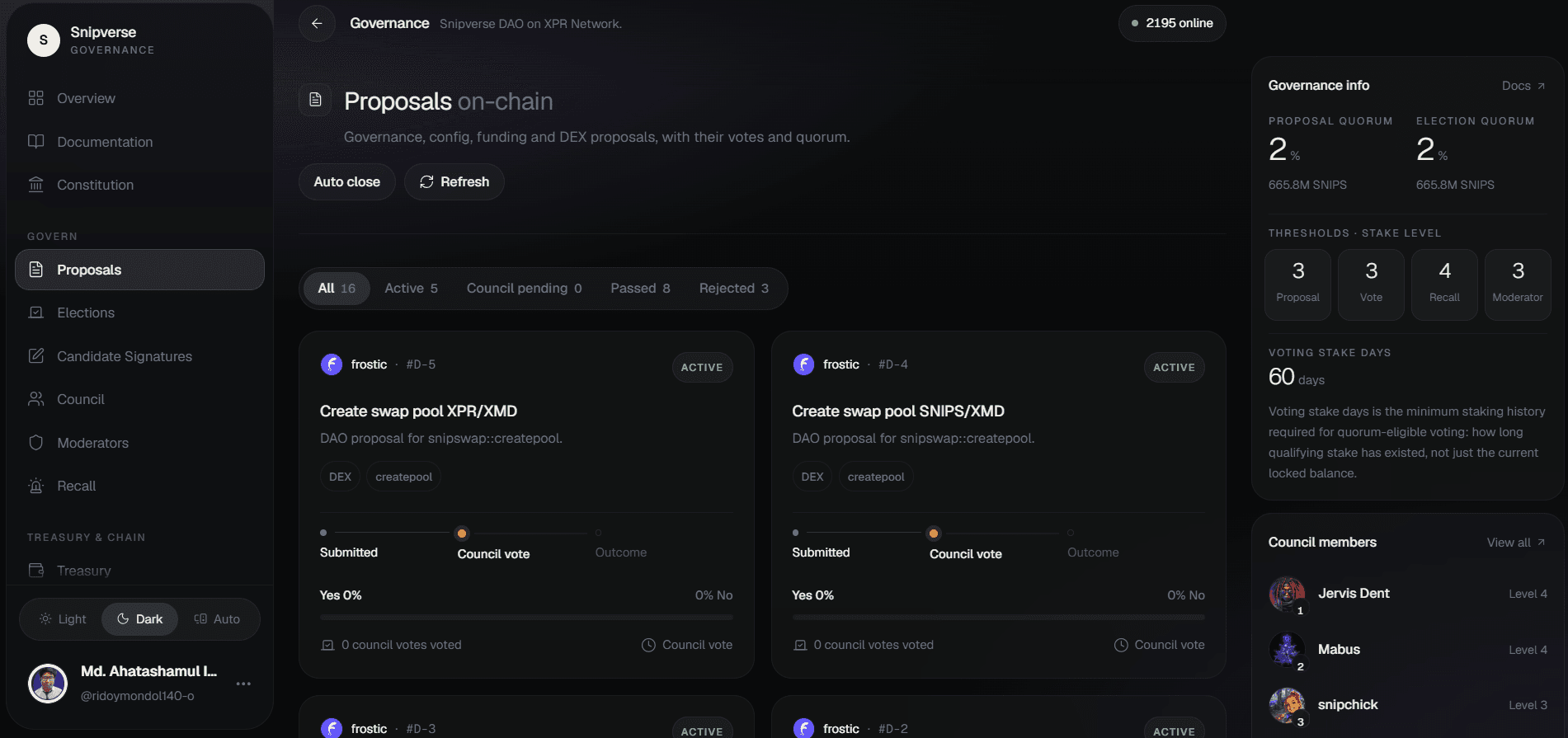The height and width of the screenshot is (738, 1568).
Task: Click the frostic avatar on proposal #D-4
Action: click(x=803, y=364)
